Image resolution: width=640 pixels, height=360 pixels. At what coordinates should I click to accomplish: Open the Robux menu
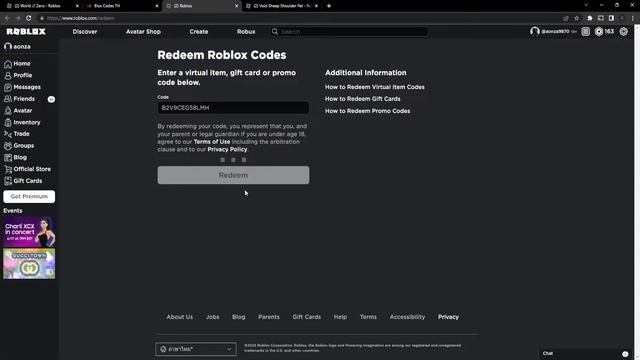click(246, 31)
